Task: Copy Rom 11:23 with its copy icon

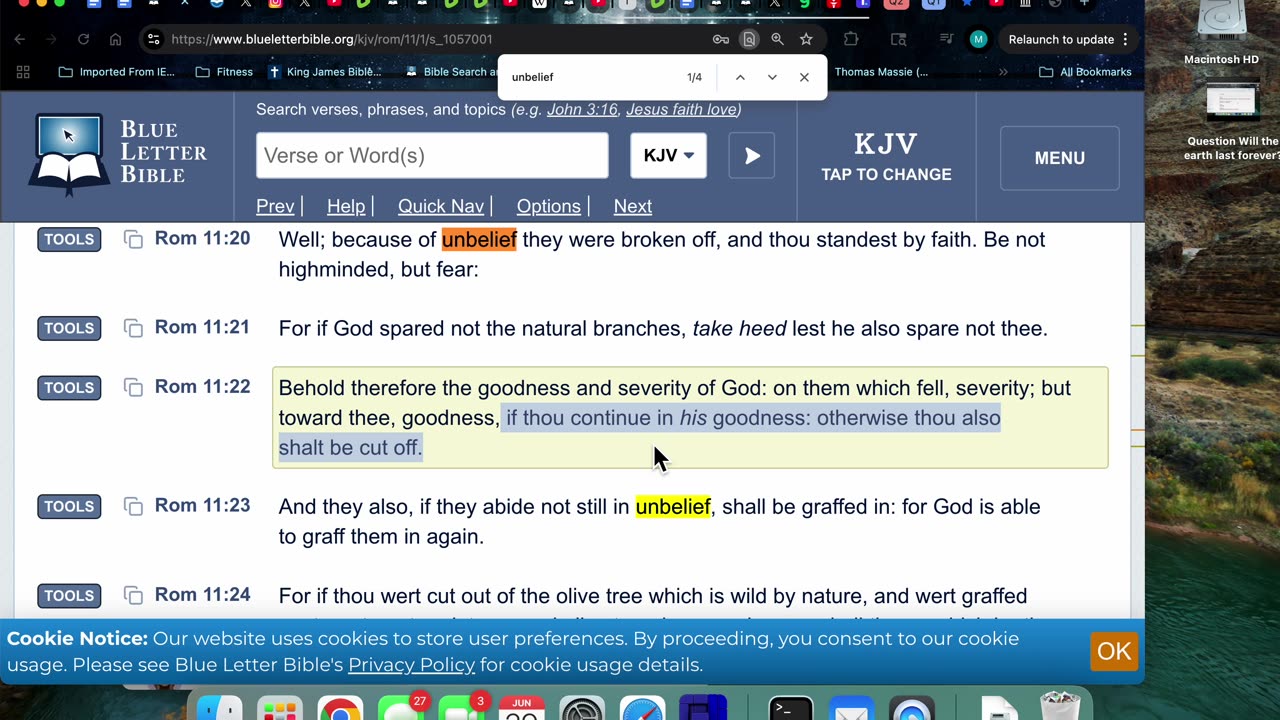Action: click(133, 506)
